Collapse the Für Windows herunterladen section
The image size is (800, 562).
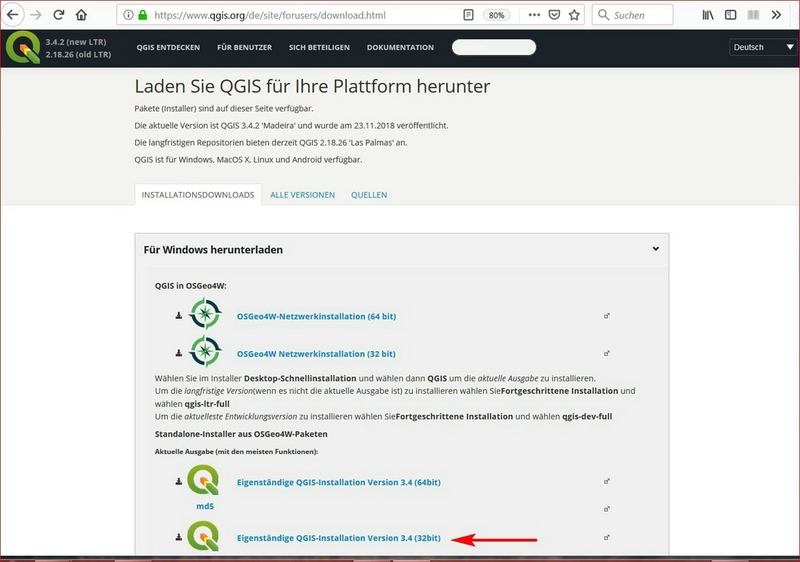(x=656, y=249)
